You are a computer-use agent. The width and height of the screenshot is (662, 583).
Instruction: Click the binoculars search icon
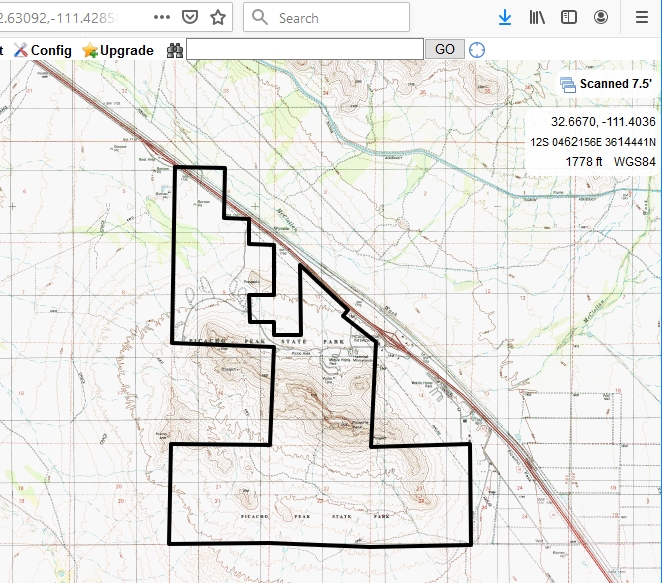[x=175, y=50]
